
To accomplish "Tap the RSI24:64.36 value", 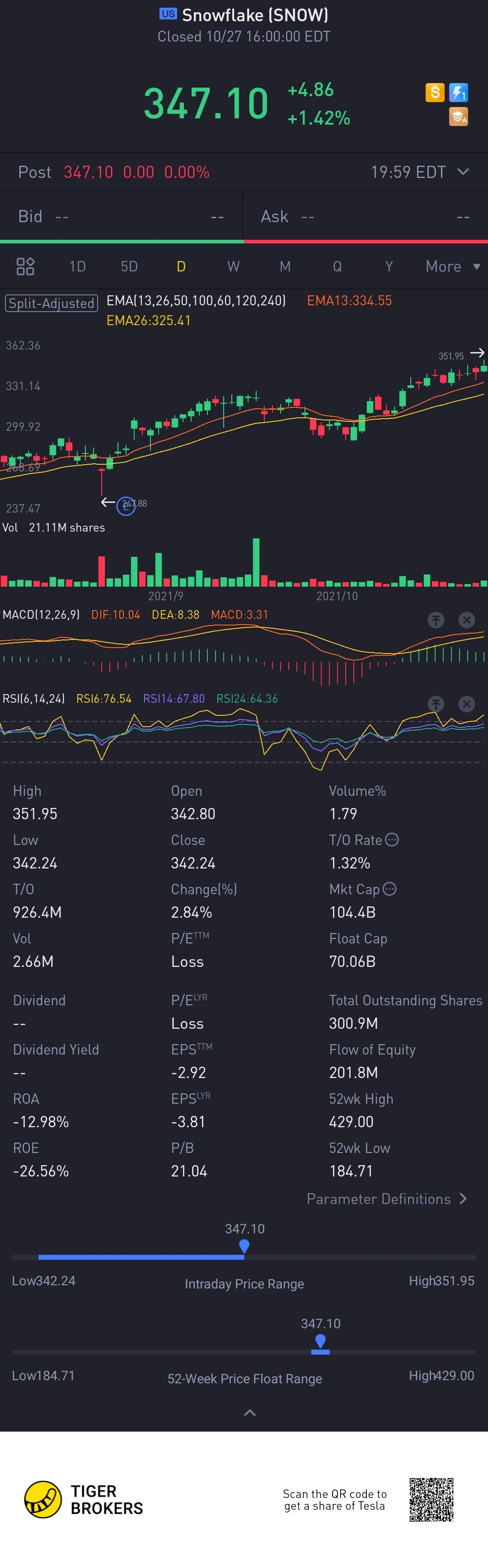I will tap(247, 698).
